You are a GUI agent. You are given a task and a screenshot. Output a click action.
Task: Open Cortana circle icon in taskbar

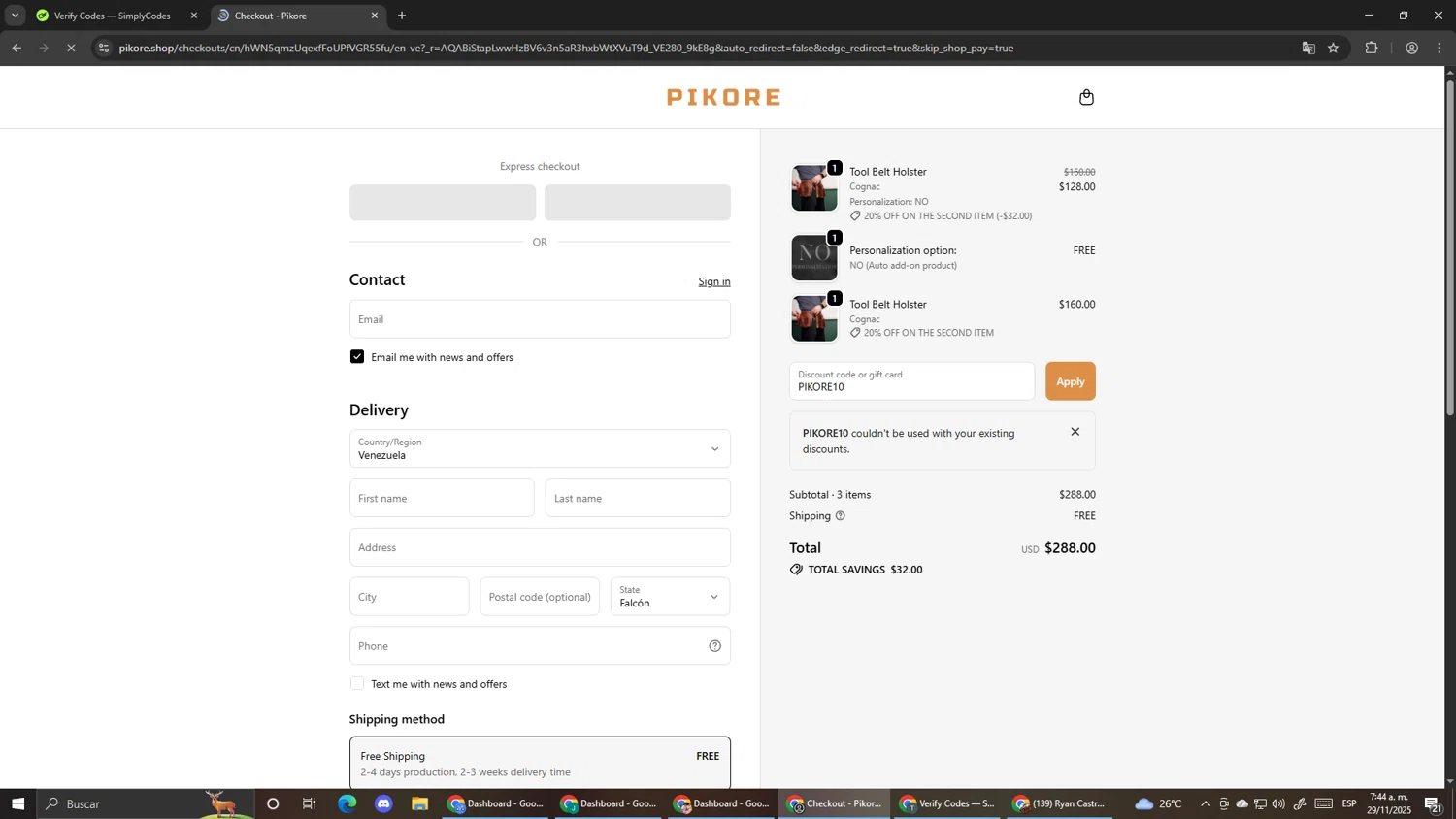(x=273, y=803)
